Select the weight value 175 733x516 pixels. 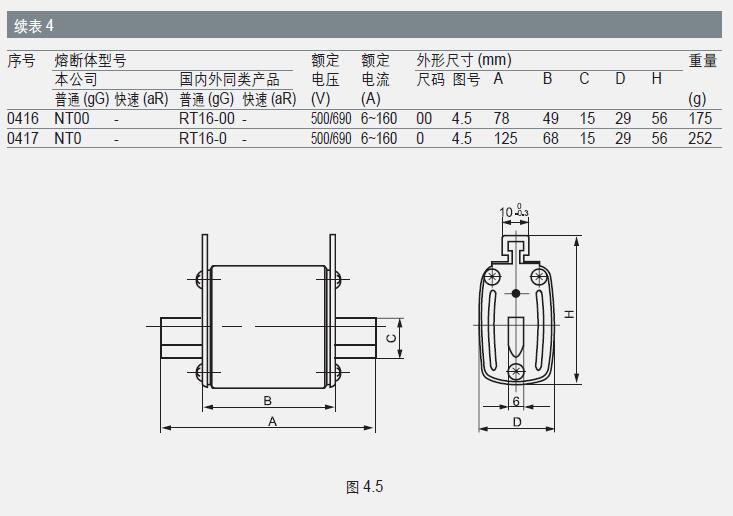[701, 119]
